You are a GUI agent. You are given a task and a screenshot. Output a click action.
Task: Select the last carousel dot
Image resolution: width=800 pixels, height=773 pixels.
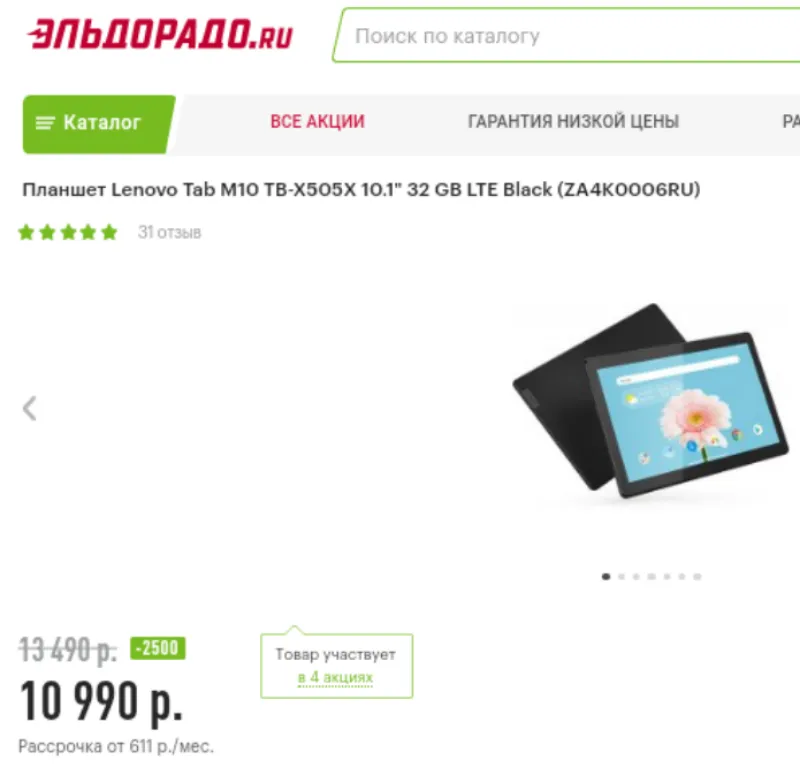coord(697,577)
